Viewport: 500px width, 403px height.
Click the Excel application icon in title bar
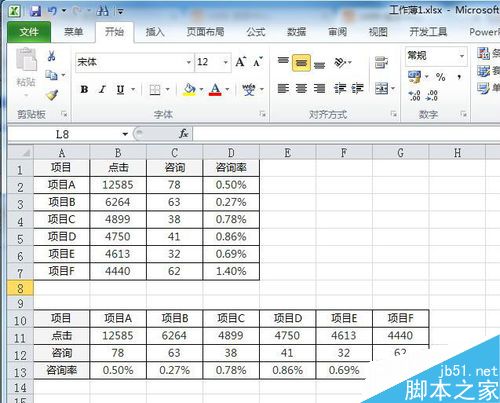[15, 11]
